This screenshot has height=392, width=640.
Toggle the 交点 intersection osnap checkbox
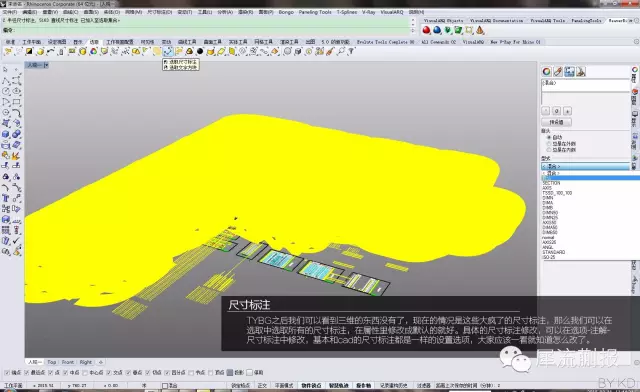pyautogui.click(x=109, y=372)
